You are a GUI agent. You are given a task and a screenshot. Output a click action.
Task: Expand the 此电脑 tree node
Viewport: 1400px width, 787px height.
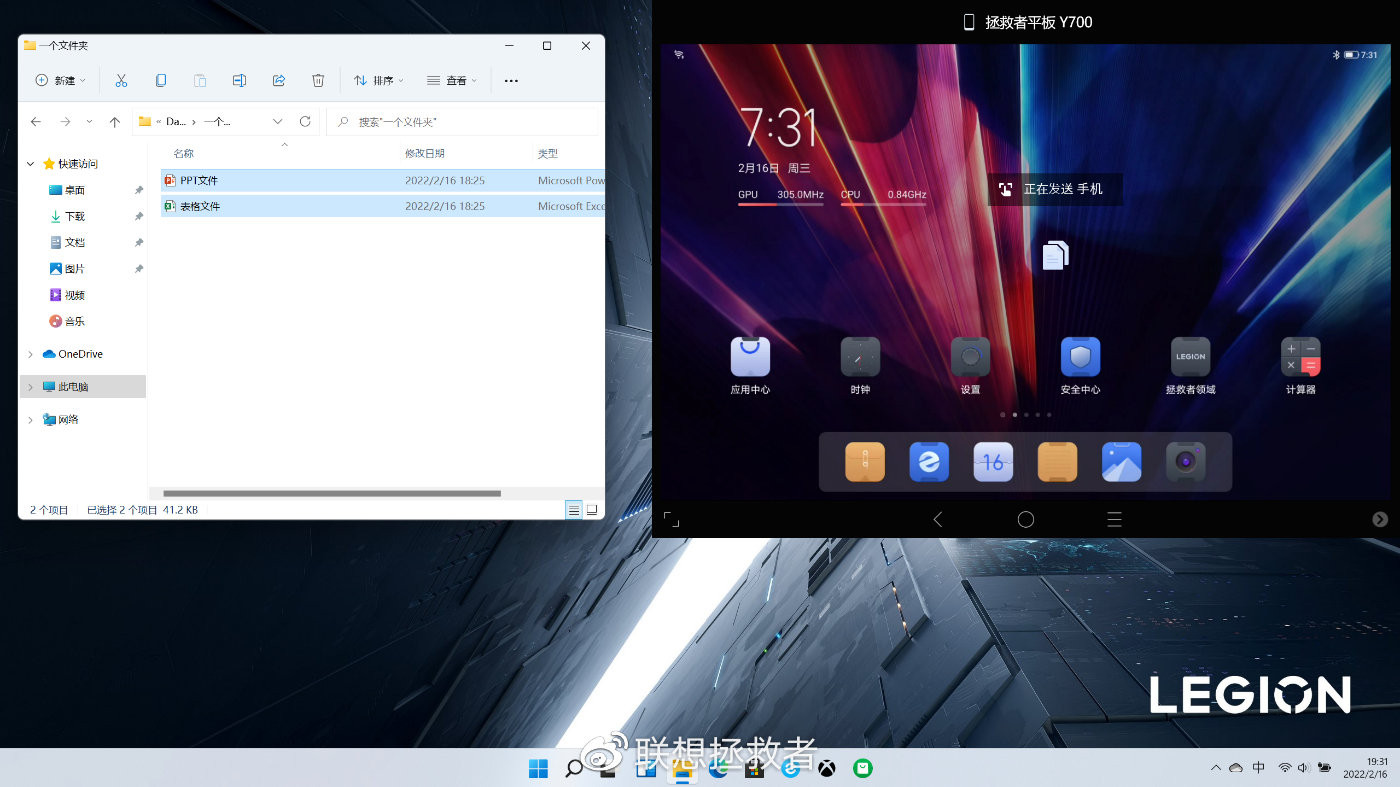pyautogui.click(x=31, y=386)
